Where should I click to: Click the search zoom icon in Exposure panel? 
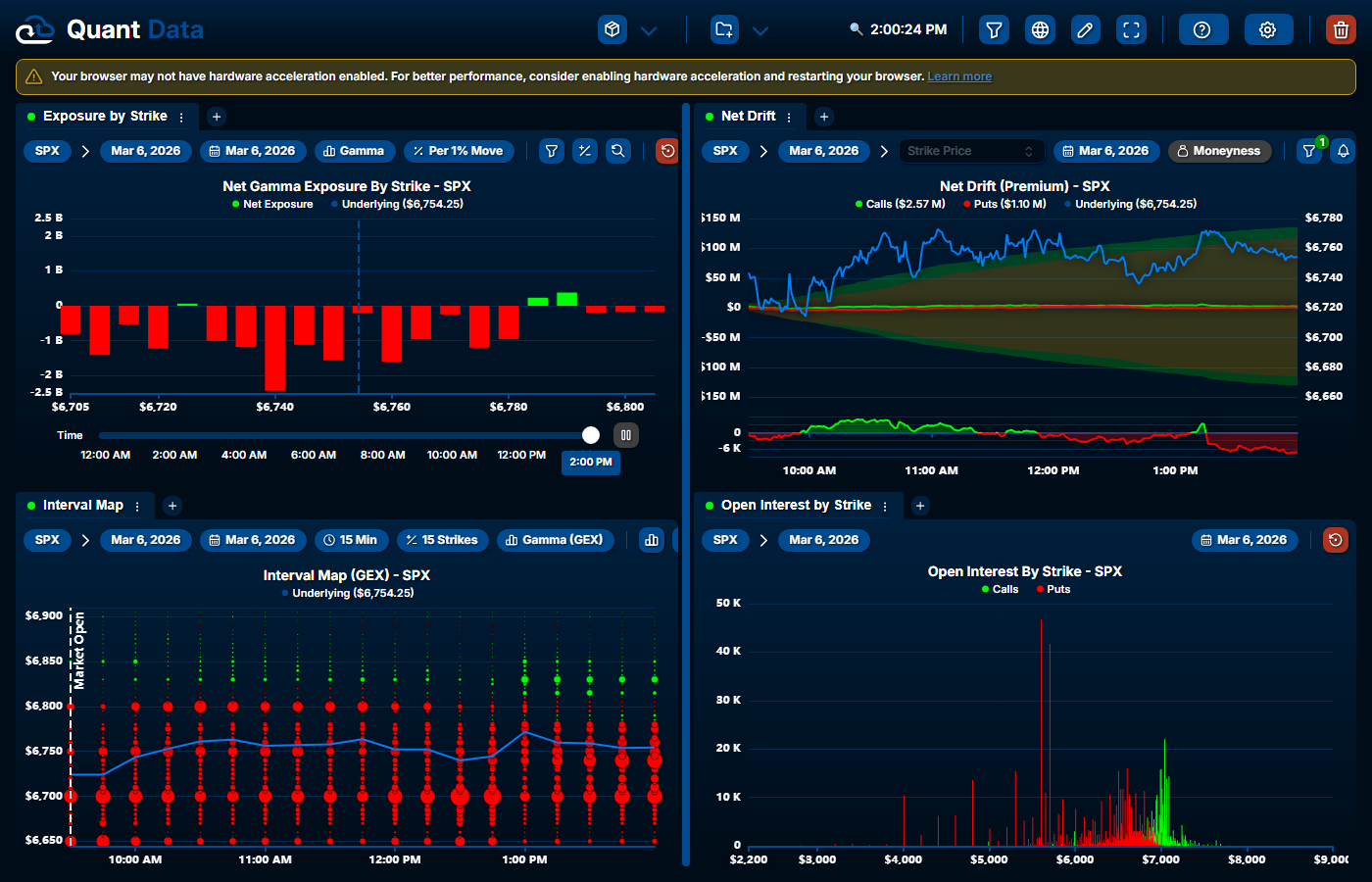point(617,151)
